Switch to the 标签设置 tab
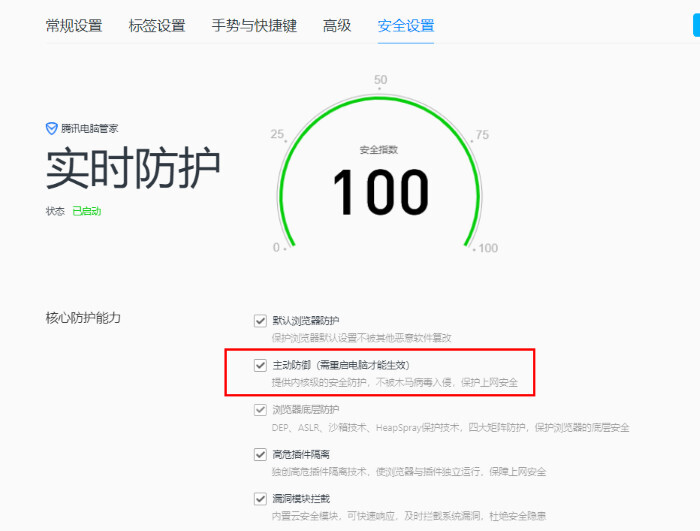 [x=157, y=26]
